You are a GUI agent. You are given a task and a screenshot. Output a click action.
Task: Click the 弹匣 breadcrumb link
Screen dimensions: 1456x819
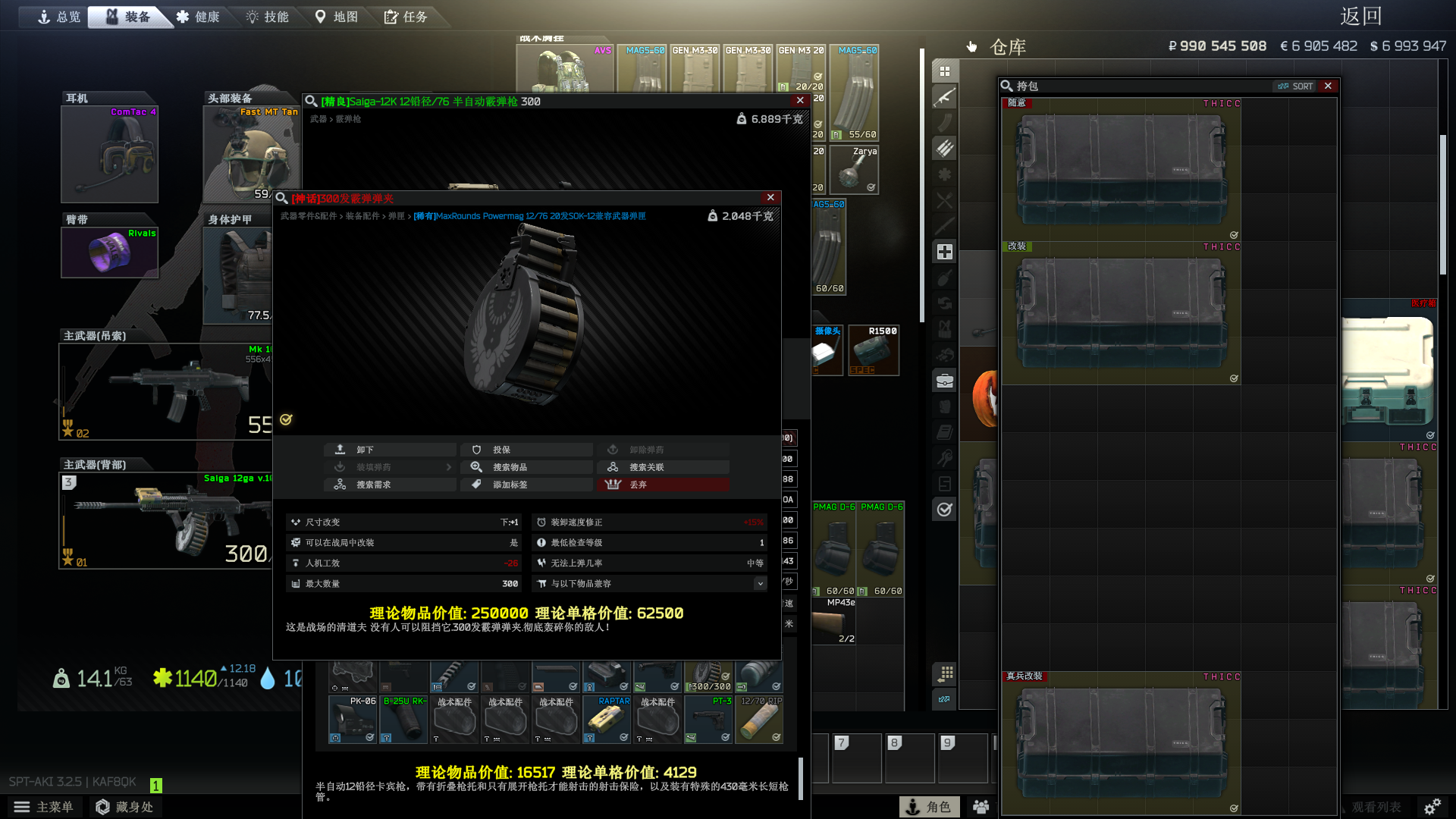tap(397, 216)
